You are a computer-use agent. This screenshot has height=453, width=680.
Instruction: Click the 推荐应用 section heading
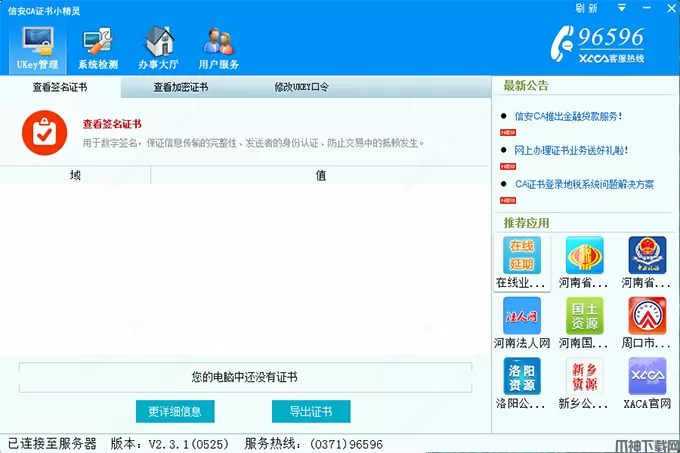tap(526, 223)
